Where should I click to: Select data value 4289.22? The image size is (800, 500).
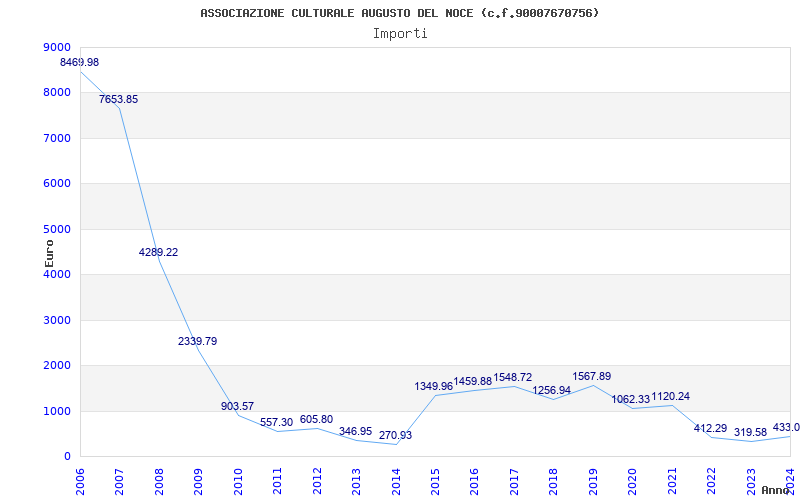pyautogui.click(x=158, y=252)
